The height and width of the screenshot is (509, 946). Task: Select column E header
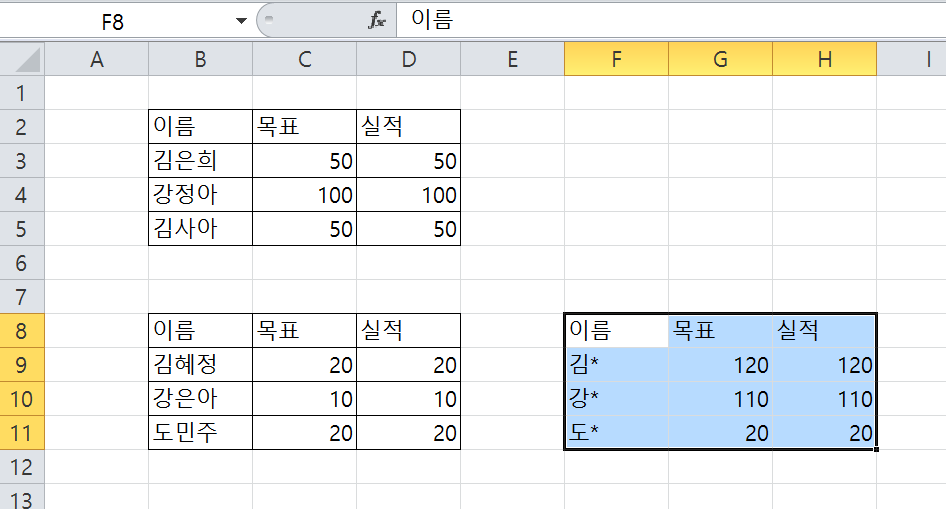click(x=512, y=60)
